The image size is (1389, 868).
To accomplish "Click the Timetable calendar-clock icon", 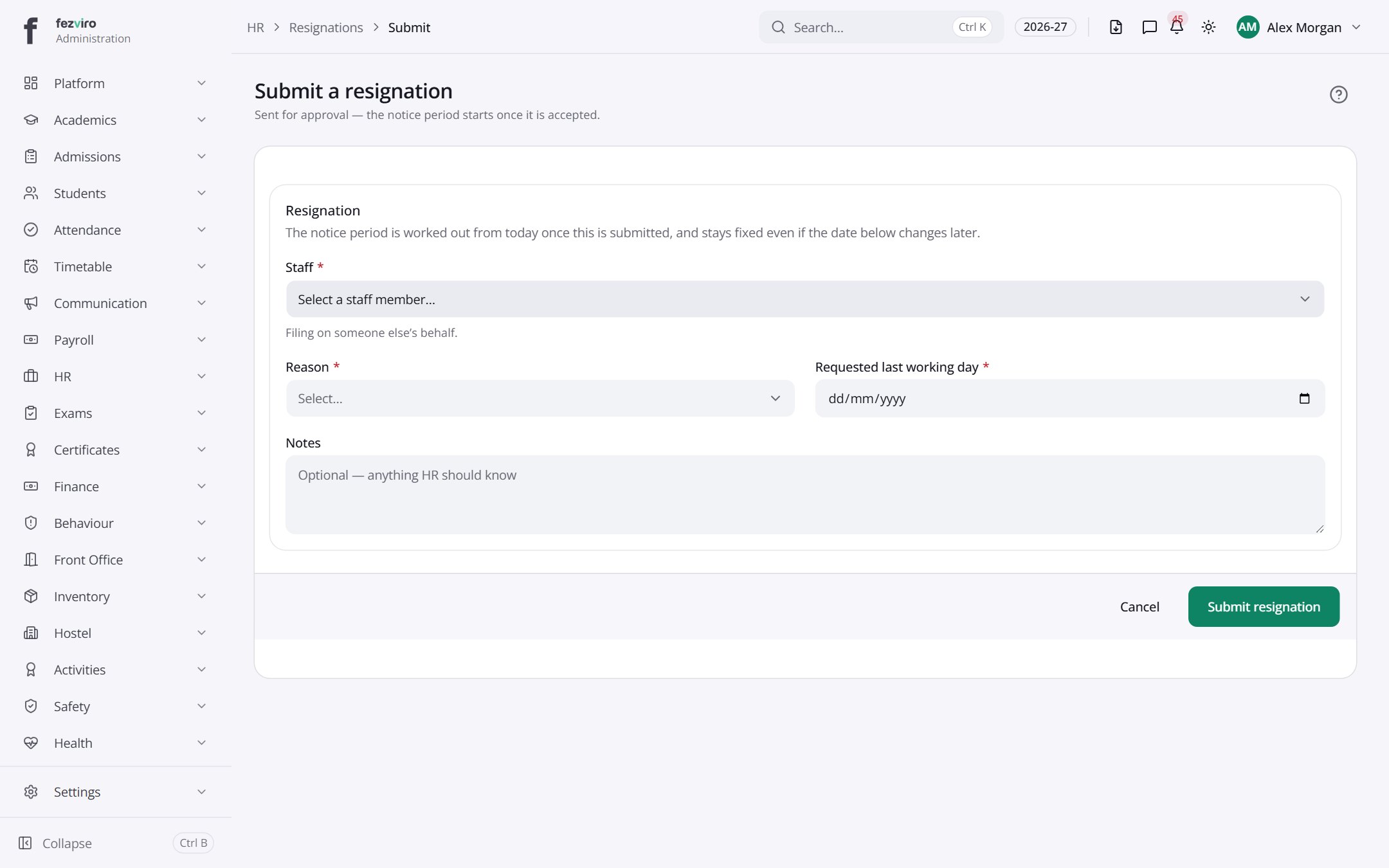I will click(31, 266).
